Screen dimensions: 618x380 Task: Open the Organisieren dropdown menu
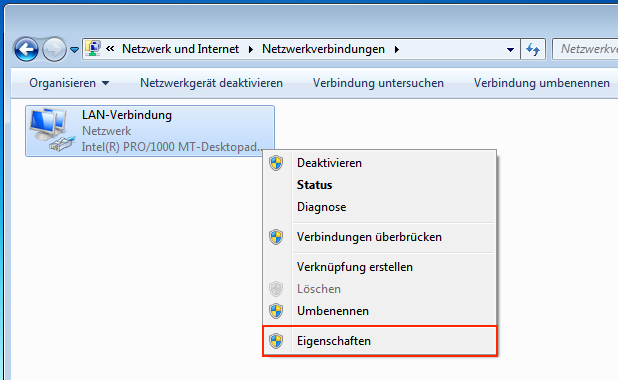[x=69, y=83]
